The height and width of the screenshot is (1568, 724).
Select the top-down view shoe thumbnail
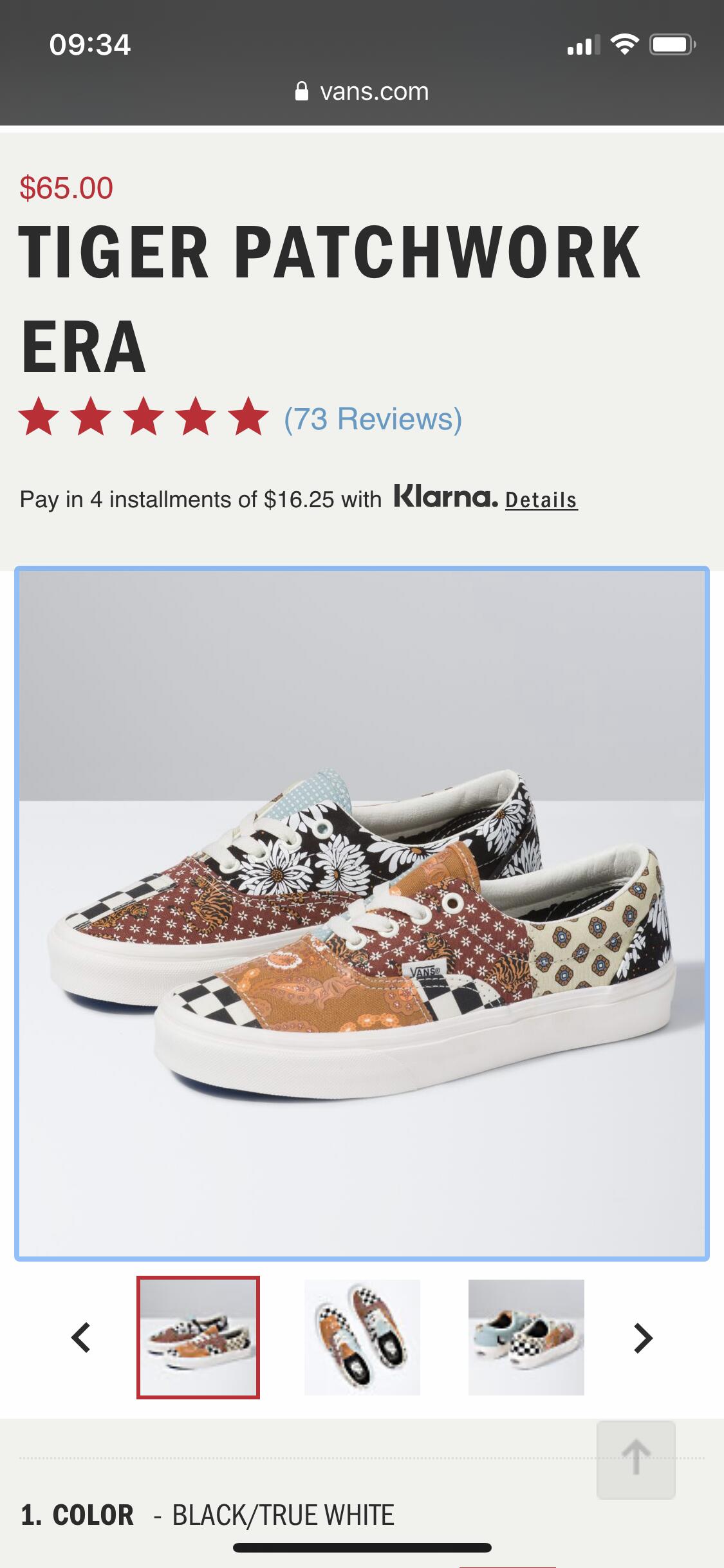362,1338
